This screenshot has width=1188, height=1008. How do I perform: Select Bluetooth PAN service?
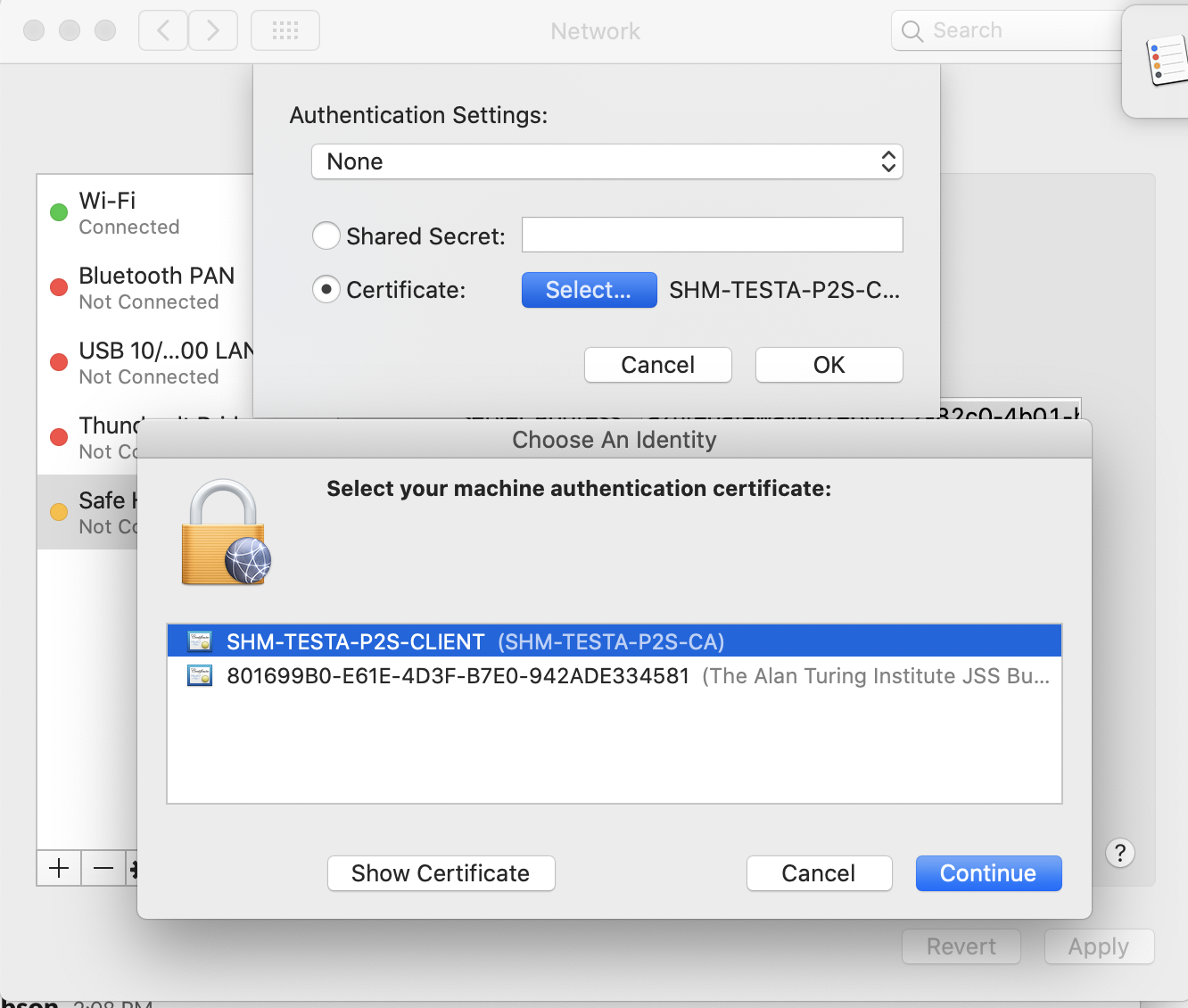(145, 287)
